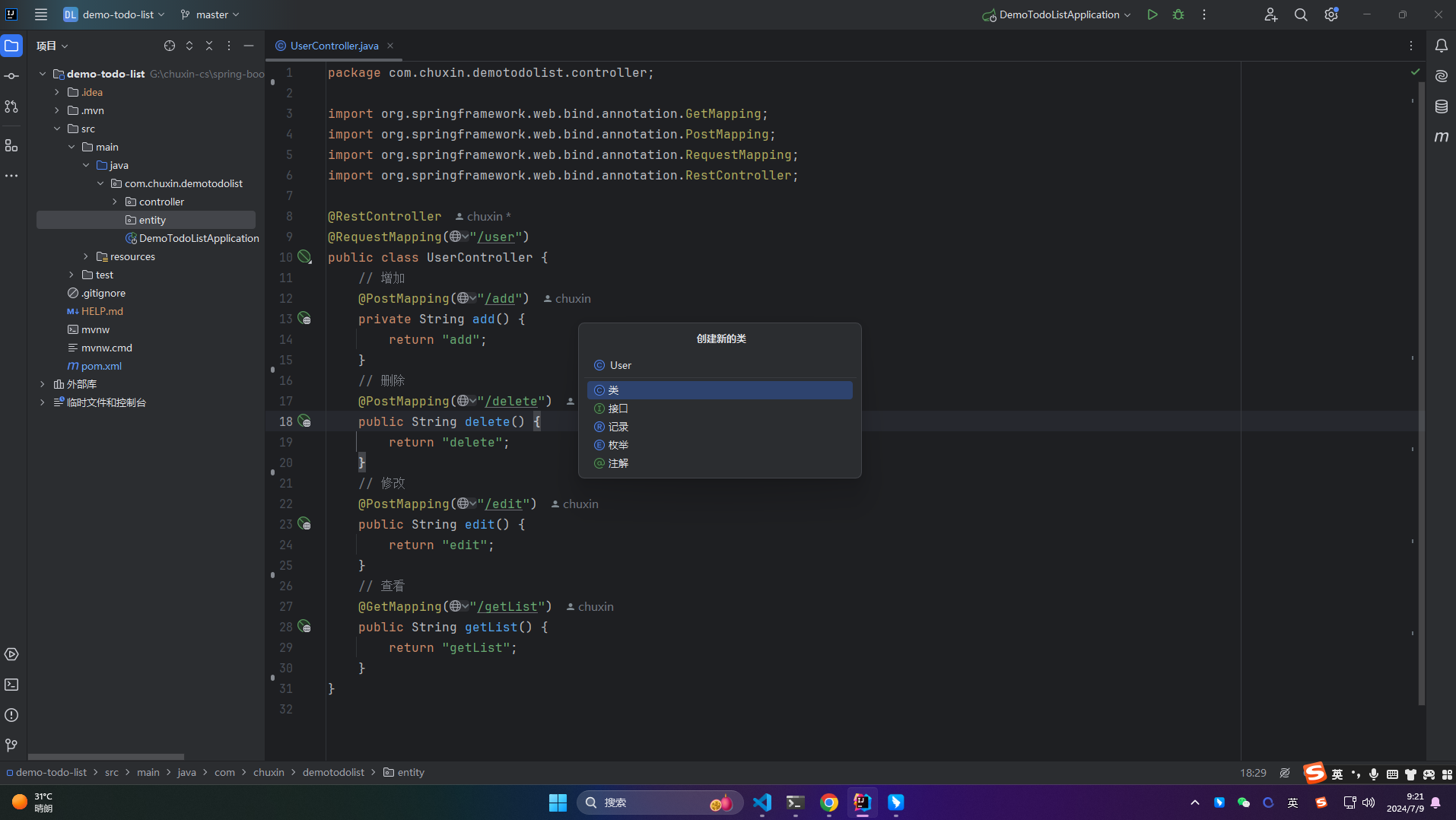This screenshot has width=1456, height=820.
Task: Select the entity package in tree
Action: 146,220
